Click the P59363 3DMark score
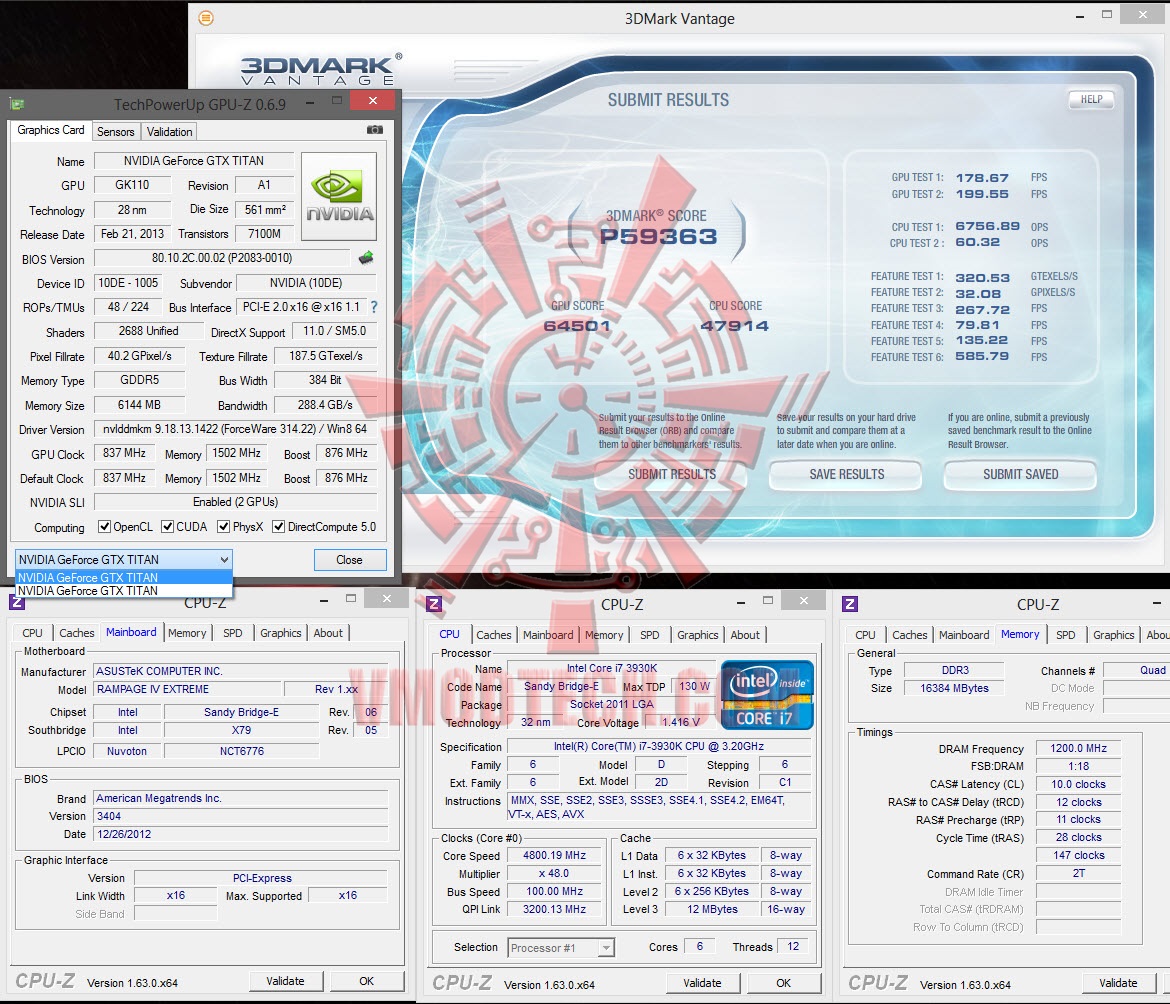The image size is (1170, 1004). [x=658, y=236]
